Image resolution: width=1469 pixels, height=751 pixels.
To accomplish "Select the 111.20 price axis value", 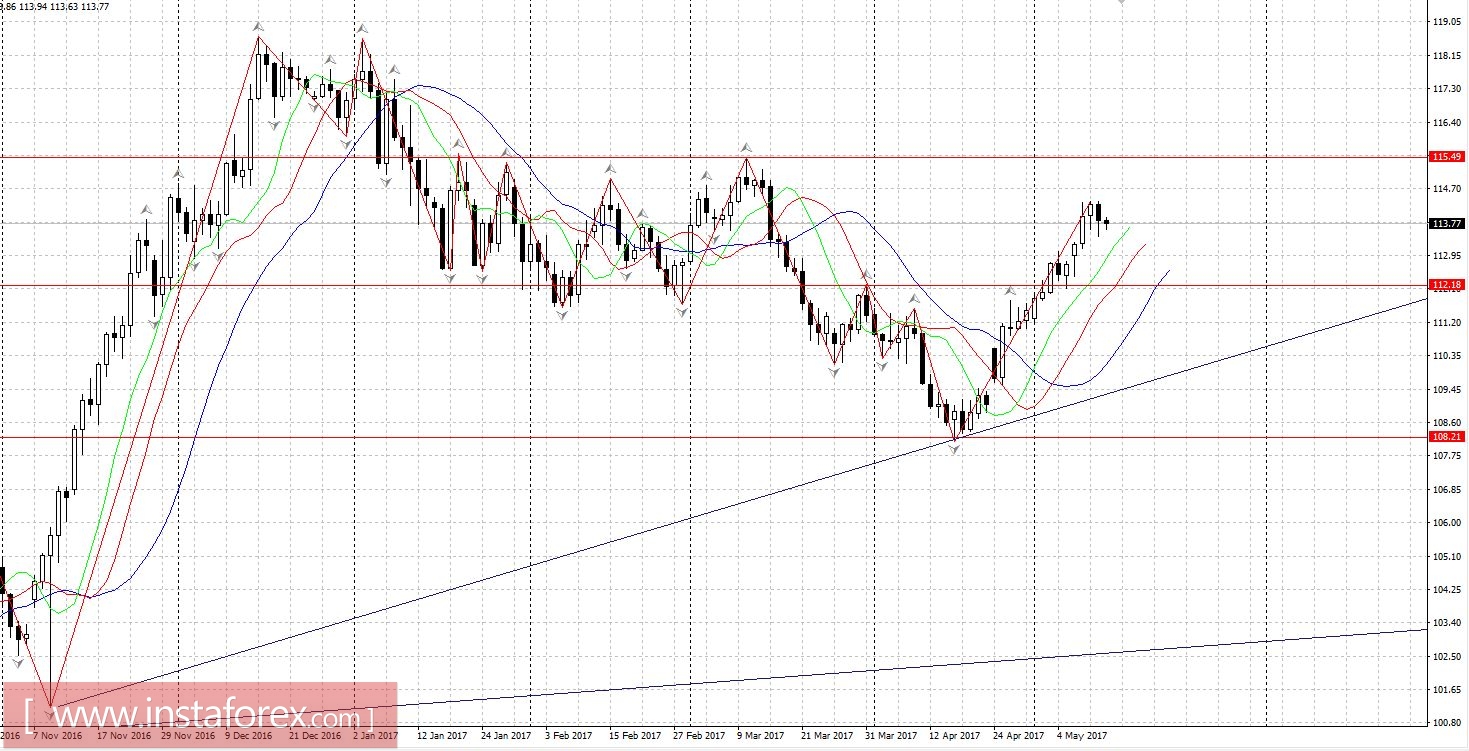I will (1446, 322).
